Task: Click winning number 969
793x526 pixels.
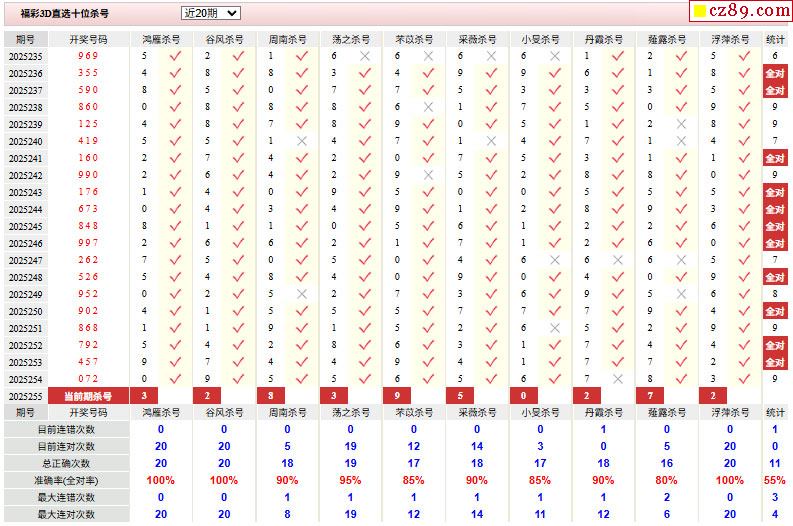Action: point(88,56)
